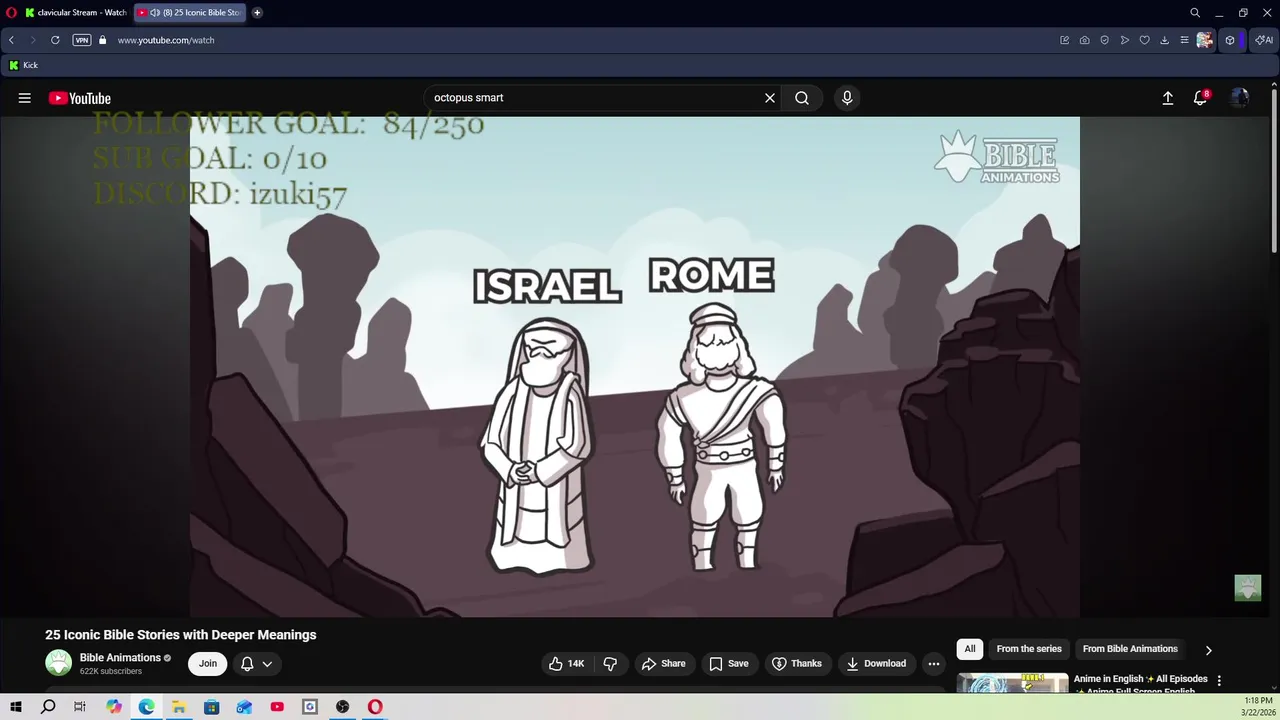The height and width of the screenshot is (720, 1280).
Task: Send a Thanks to the creator
Action: (x=798, y=664)
